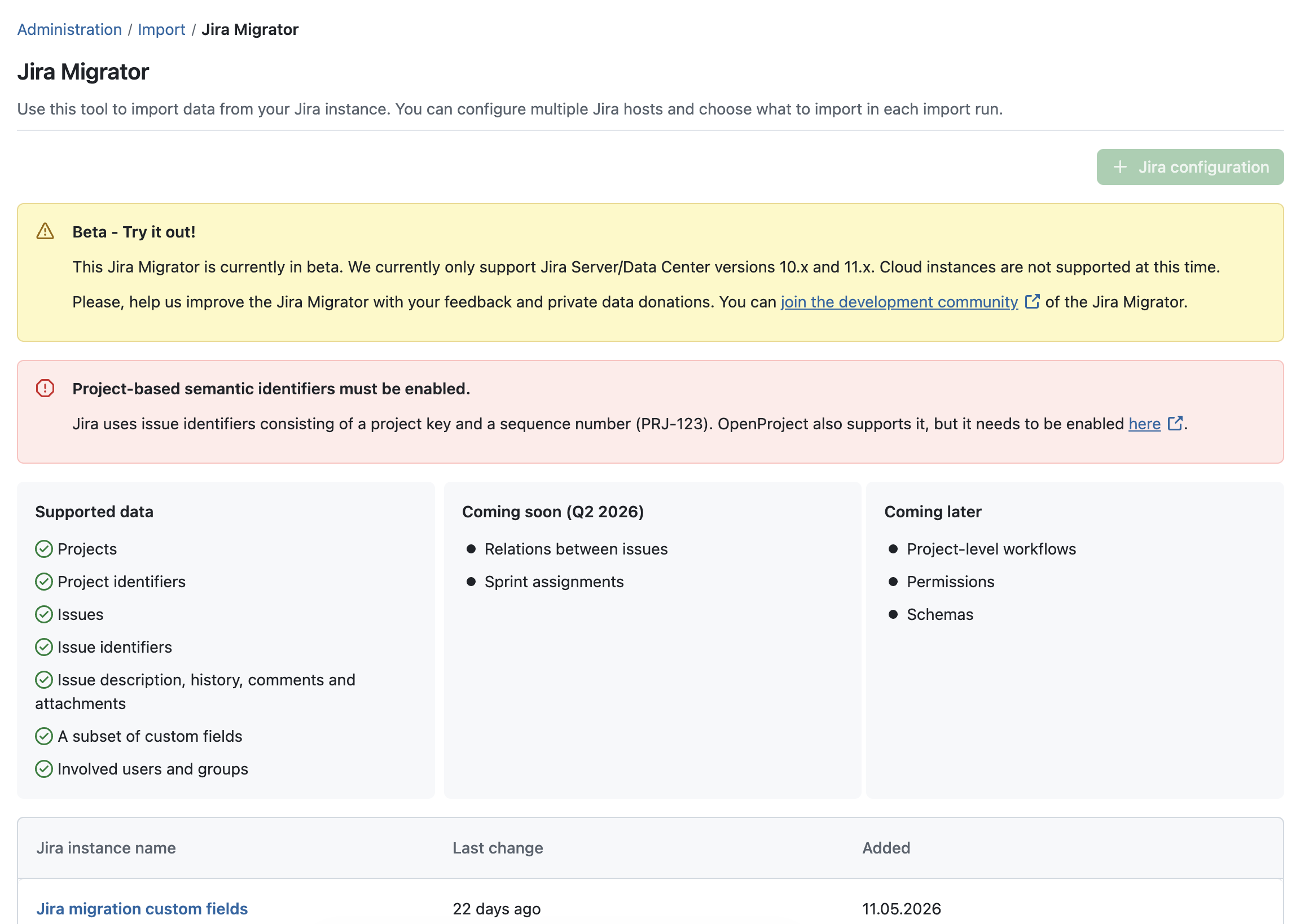The width and height of the screenshot is (1309, 924).
Task: Click green check icon beside Project identifiers
Action: (x=44, y=582)
